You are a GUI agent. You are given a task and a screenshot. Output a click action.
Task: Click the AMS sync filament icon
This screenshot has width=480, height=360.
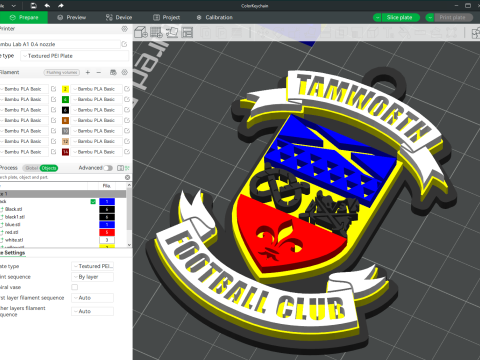[x=113, y=72]
